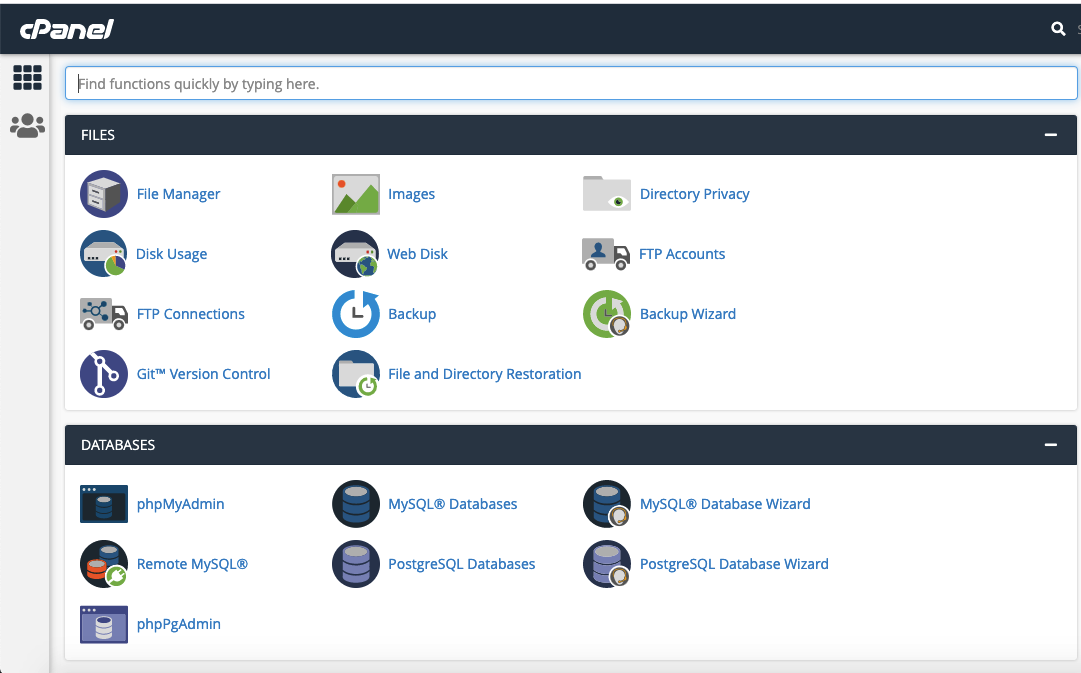The width and height of the screenshot is (1081, 673).
Task: Open the Disk Usage icon
Action: click(103, 254)
